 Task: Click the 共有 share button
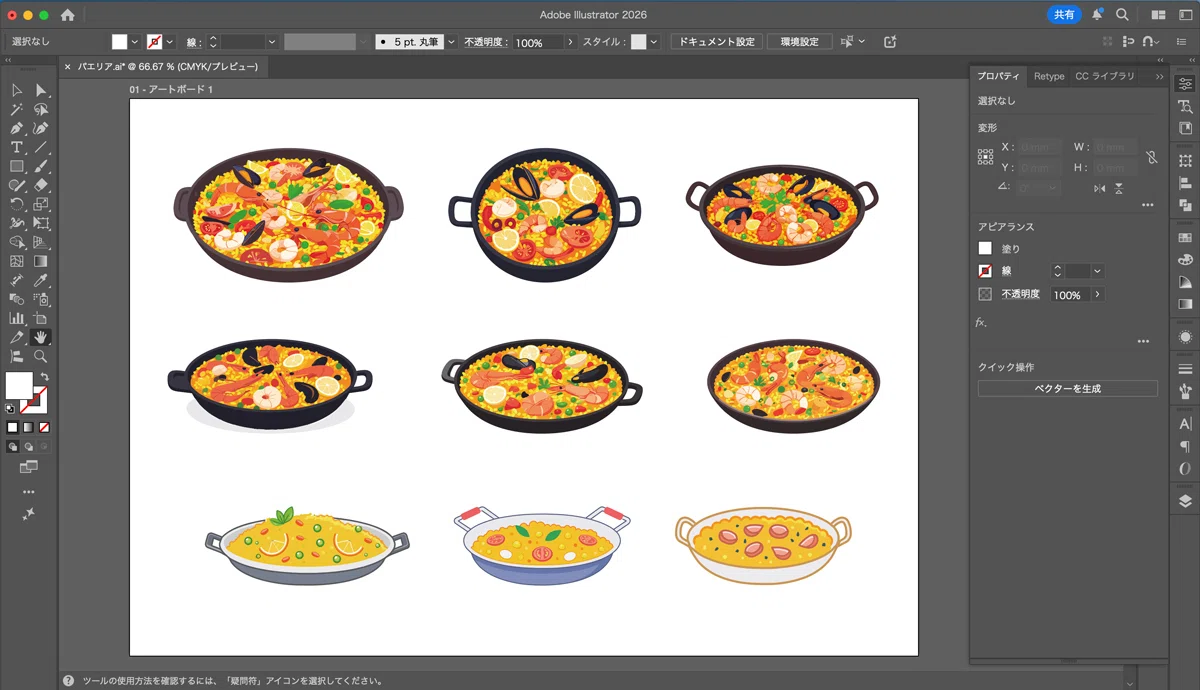[1064, 15]
